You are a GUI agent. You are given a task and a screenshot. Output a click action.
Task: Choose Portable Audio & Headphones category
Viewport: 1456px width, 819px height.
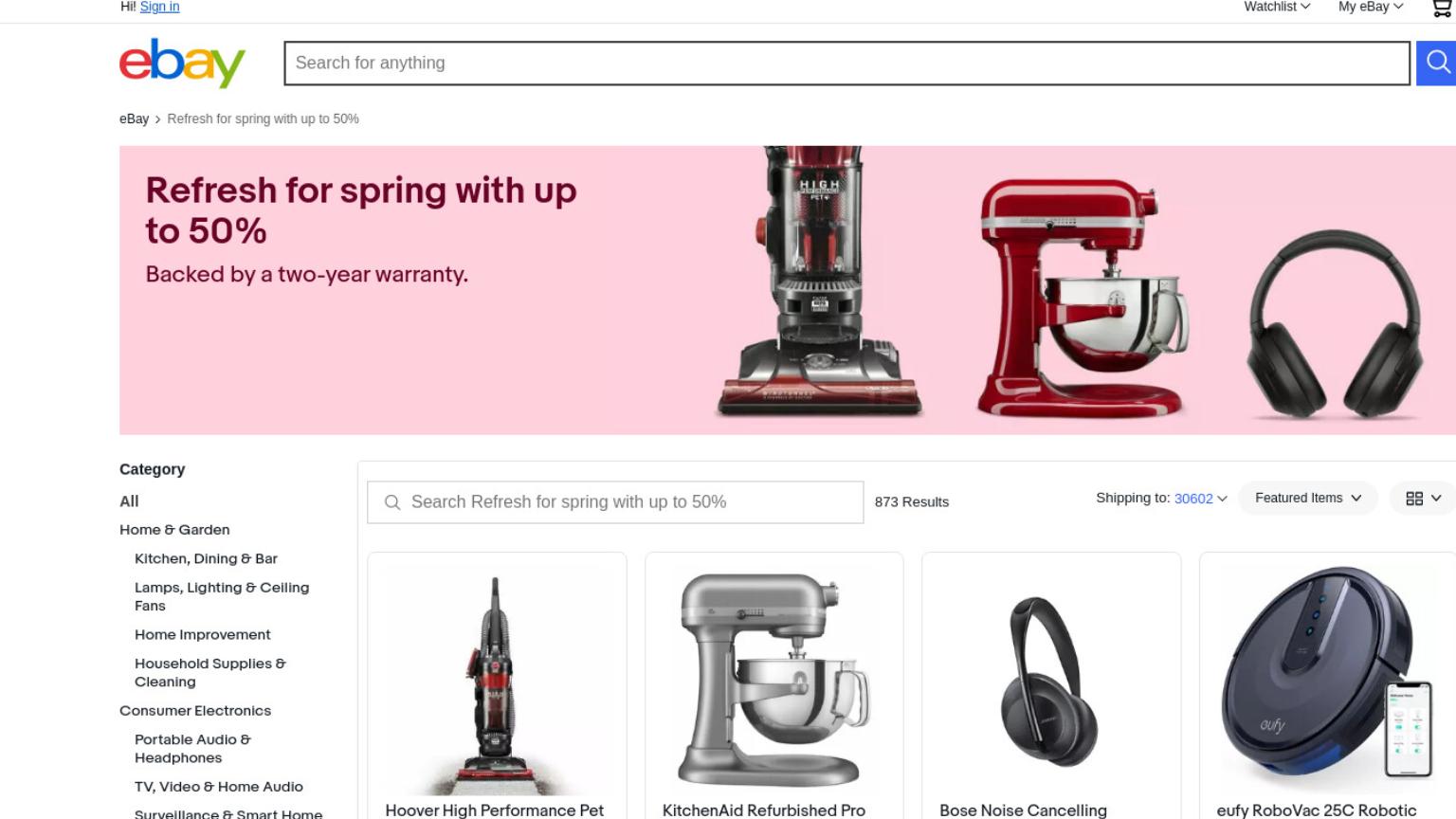point(192,749)
